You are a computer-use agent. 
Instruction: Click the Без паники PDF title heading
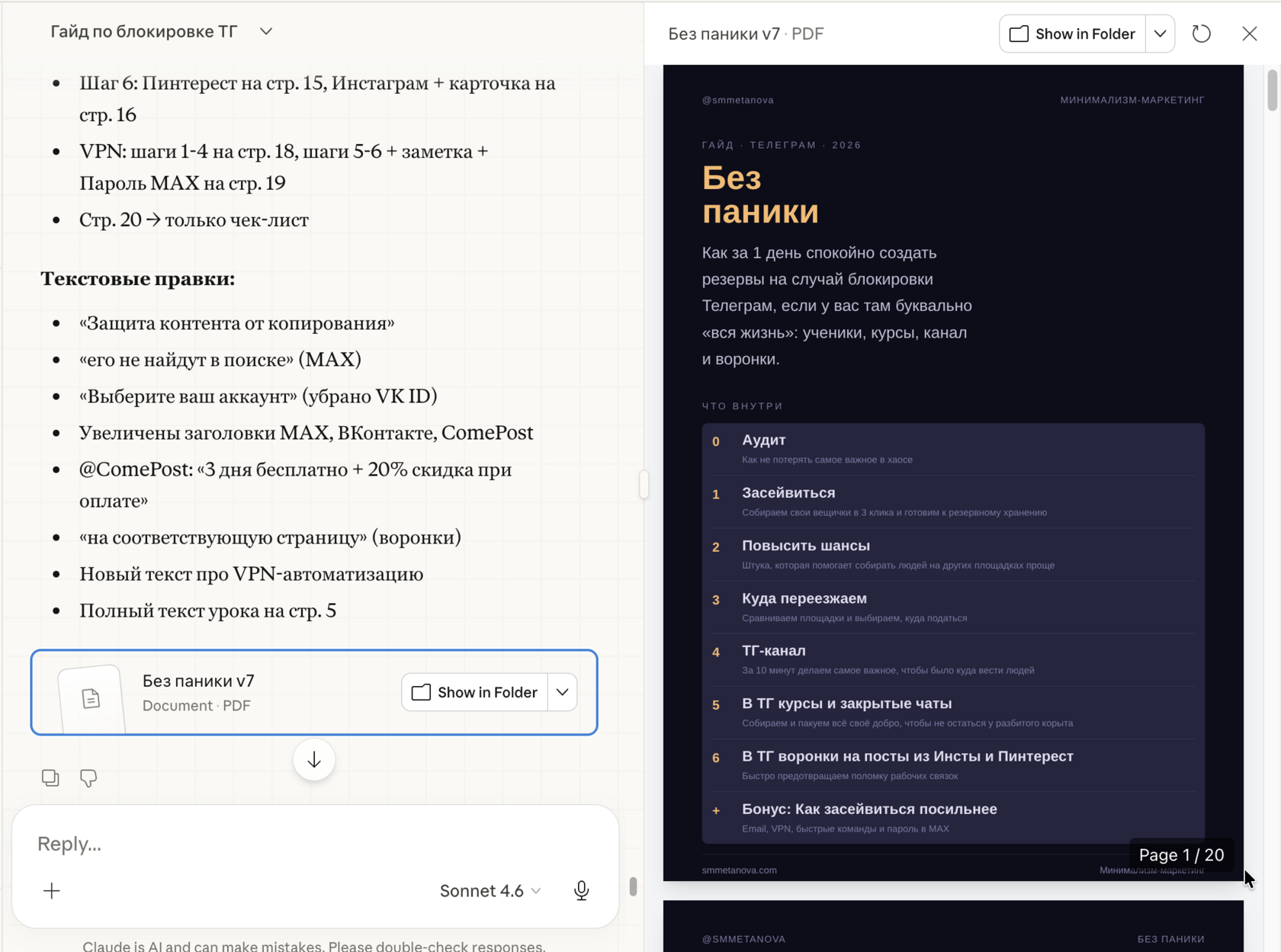pyautogui.click(x=760, y=194)
